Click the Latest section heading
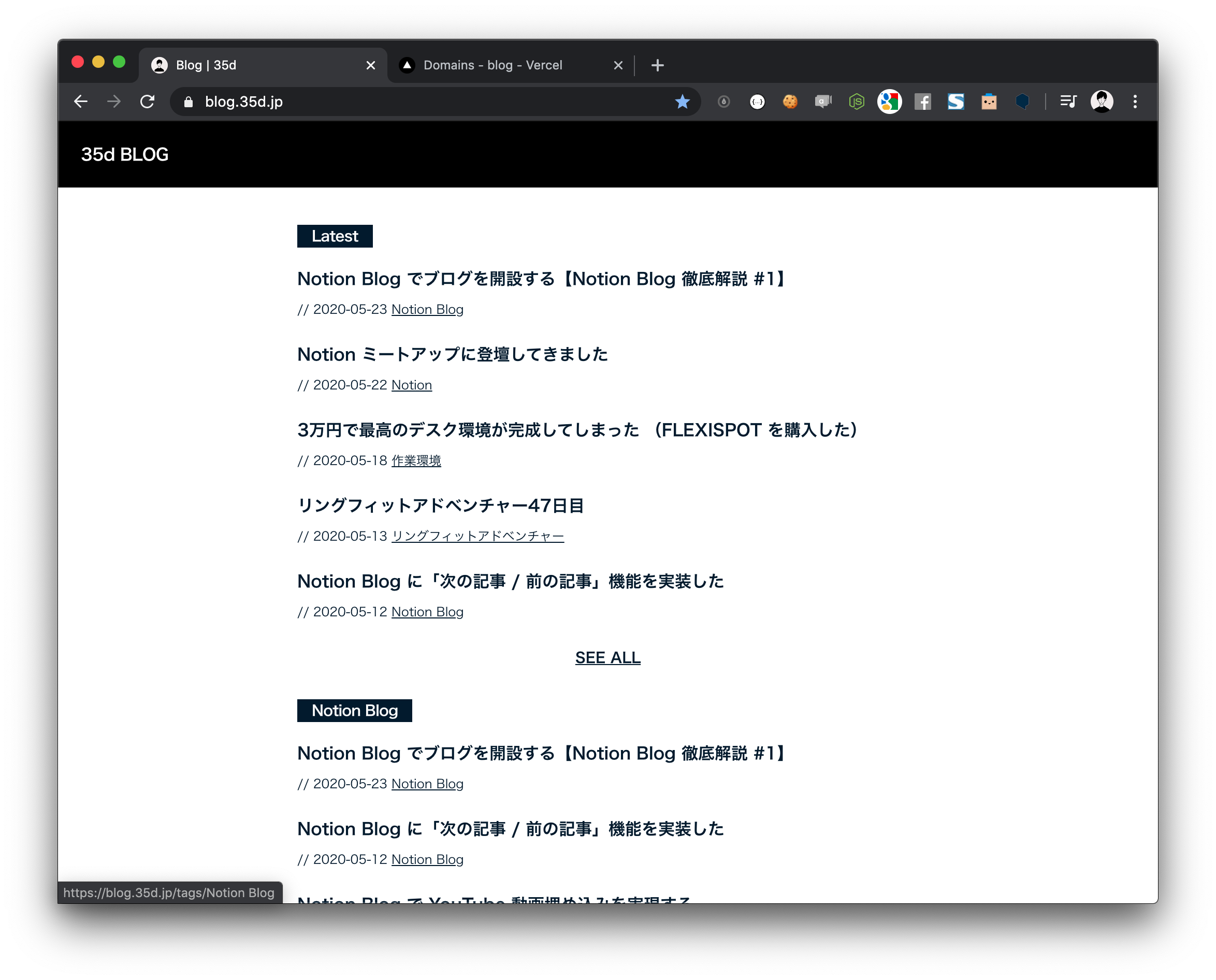The width and height of the screenshot is (1216, 980). click(335, 236)
